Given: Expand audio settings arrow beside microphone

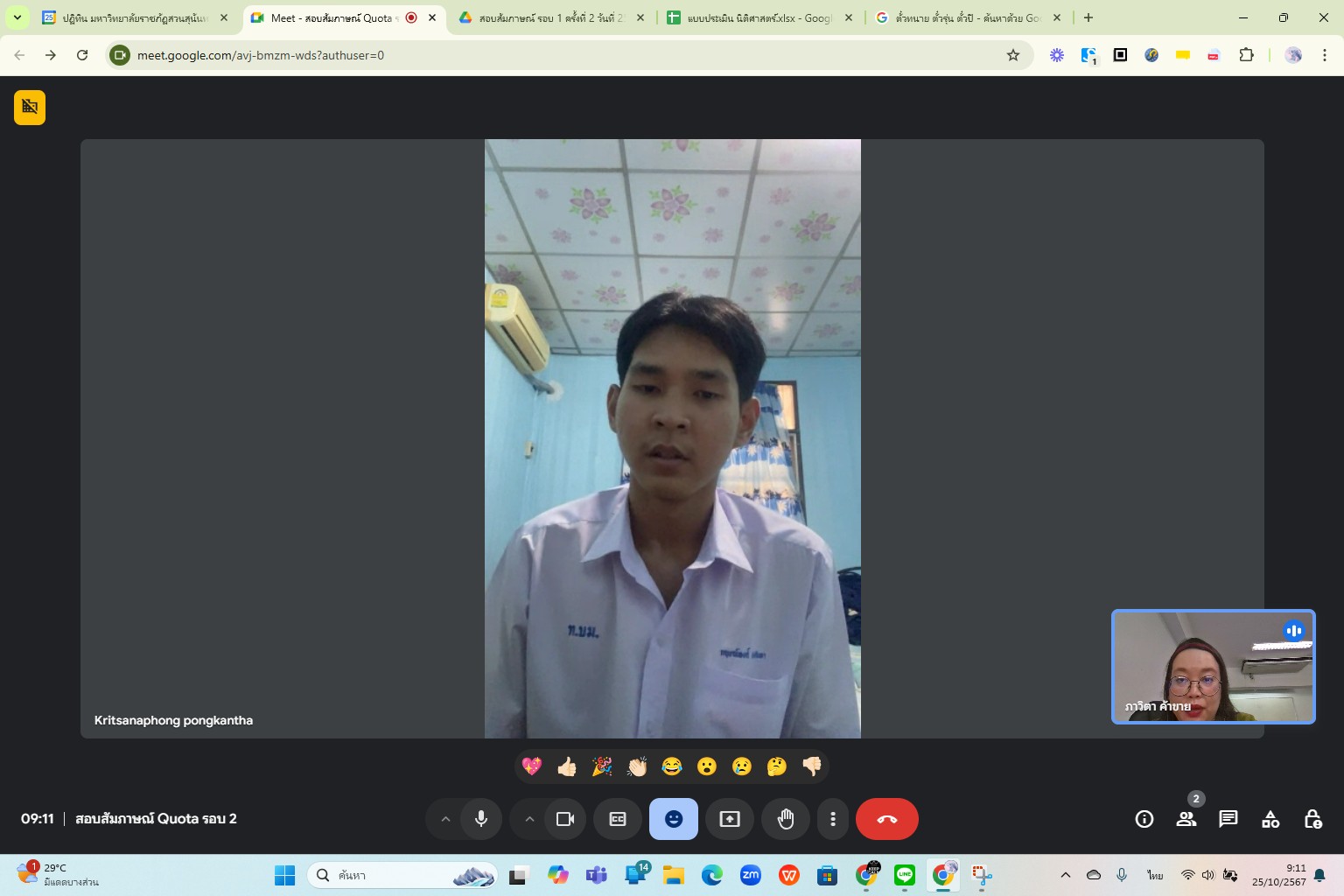Looking at the screenshot, I should 445,819.
